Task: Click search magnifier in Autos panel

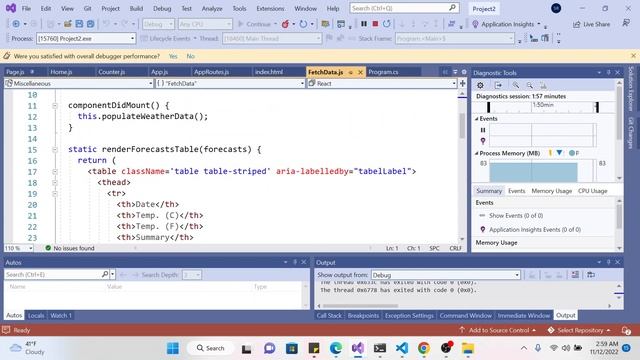Action: coord(105,274)
